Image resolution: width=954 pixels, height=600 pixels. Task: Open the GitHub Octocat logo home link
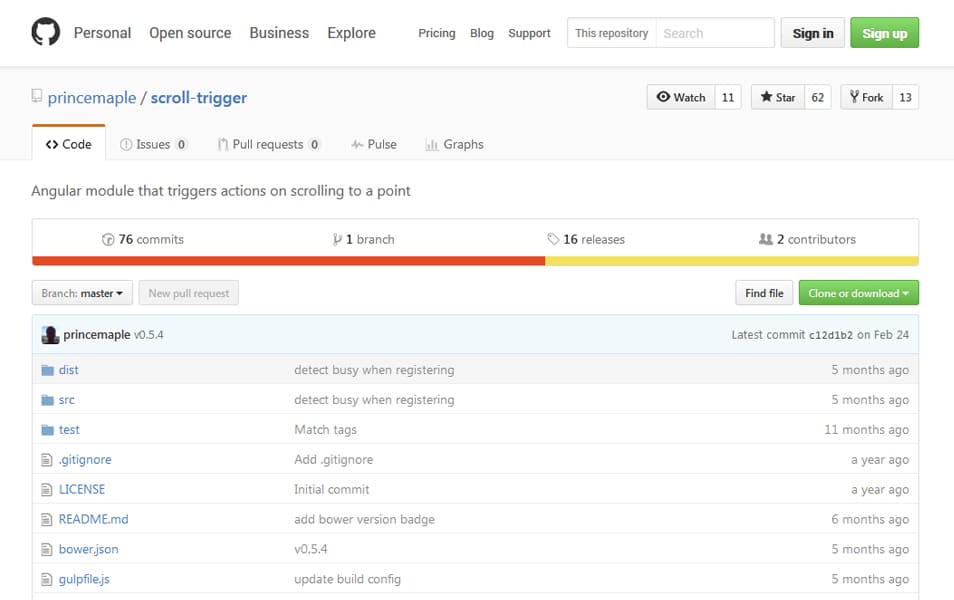point(46,32)
